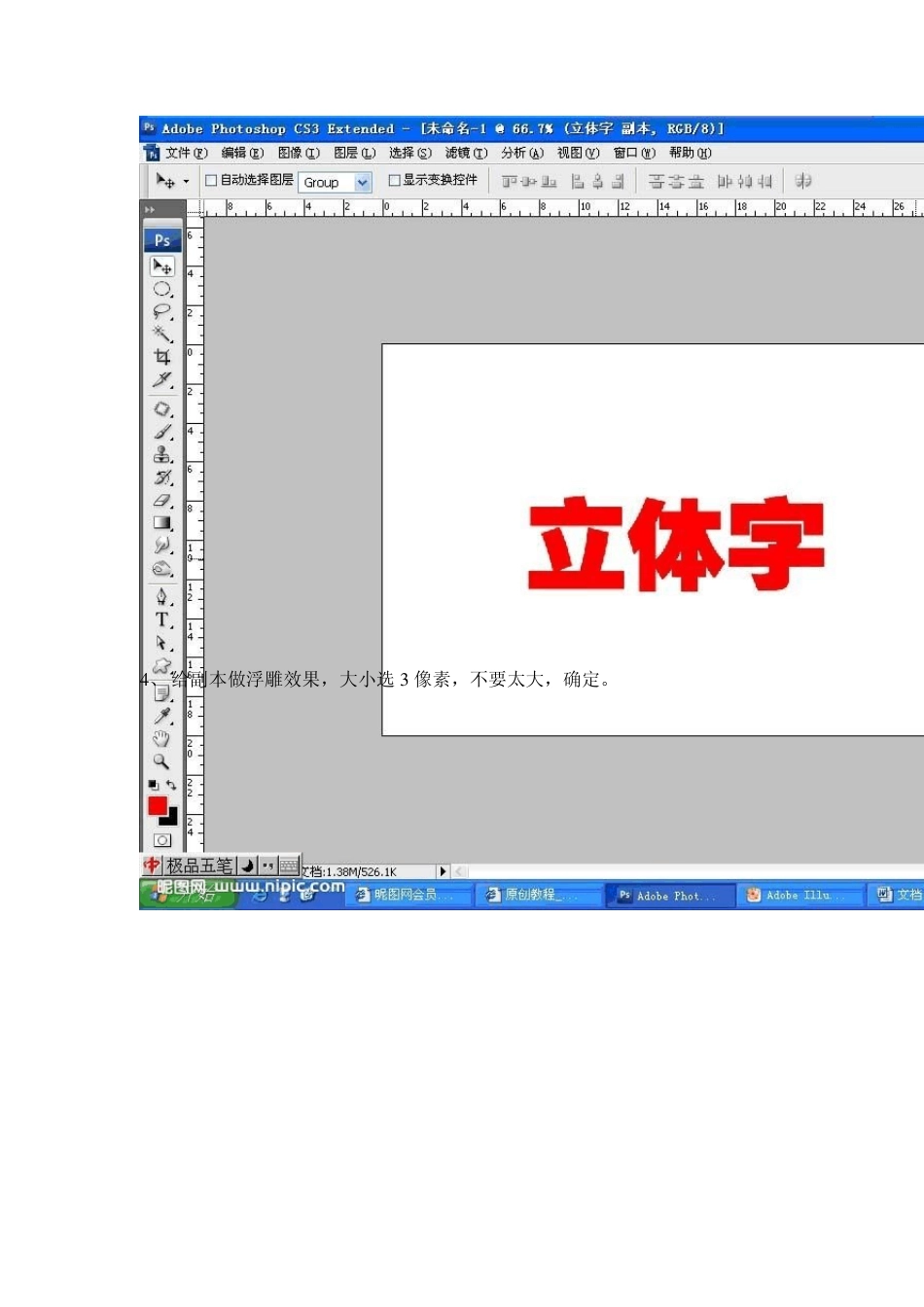Image resolution: width=924 pixels, height=1307 pixels.
Task: Click Align Top Edges icon
Action: pyautogui.click(x=509, y=181)
